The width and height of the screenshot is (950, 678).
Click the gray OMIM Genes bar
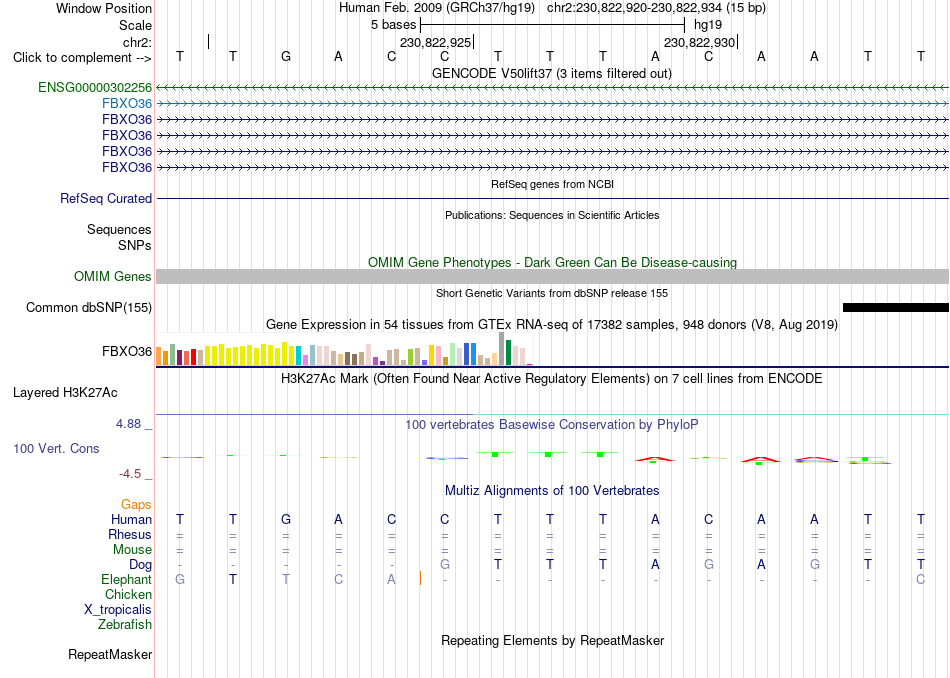(x=552, y=276)
